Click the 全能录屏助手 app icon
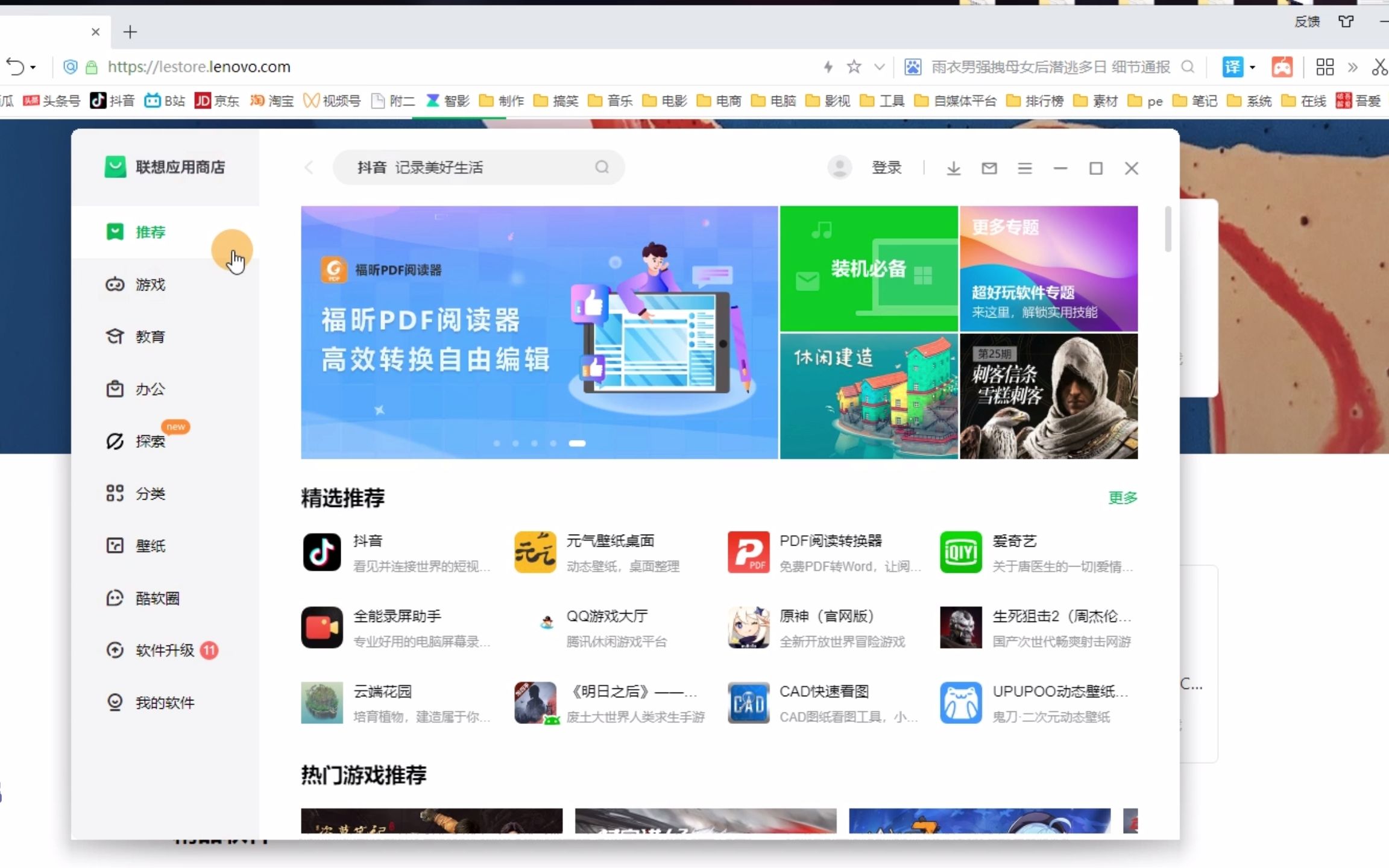 (x=321, y=627)
